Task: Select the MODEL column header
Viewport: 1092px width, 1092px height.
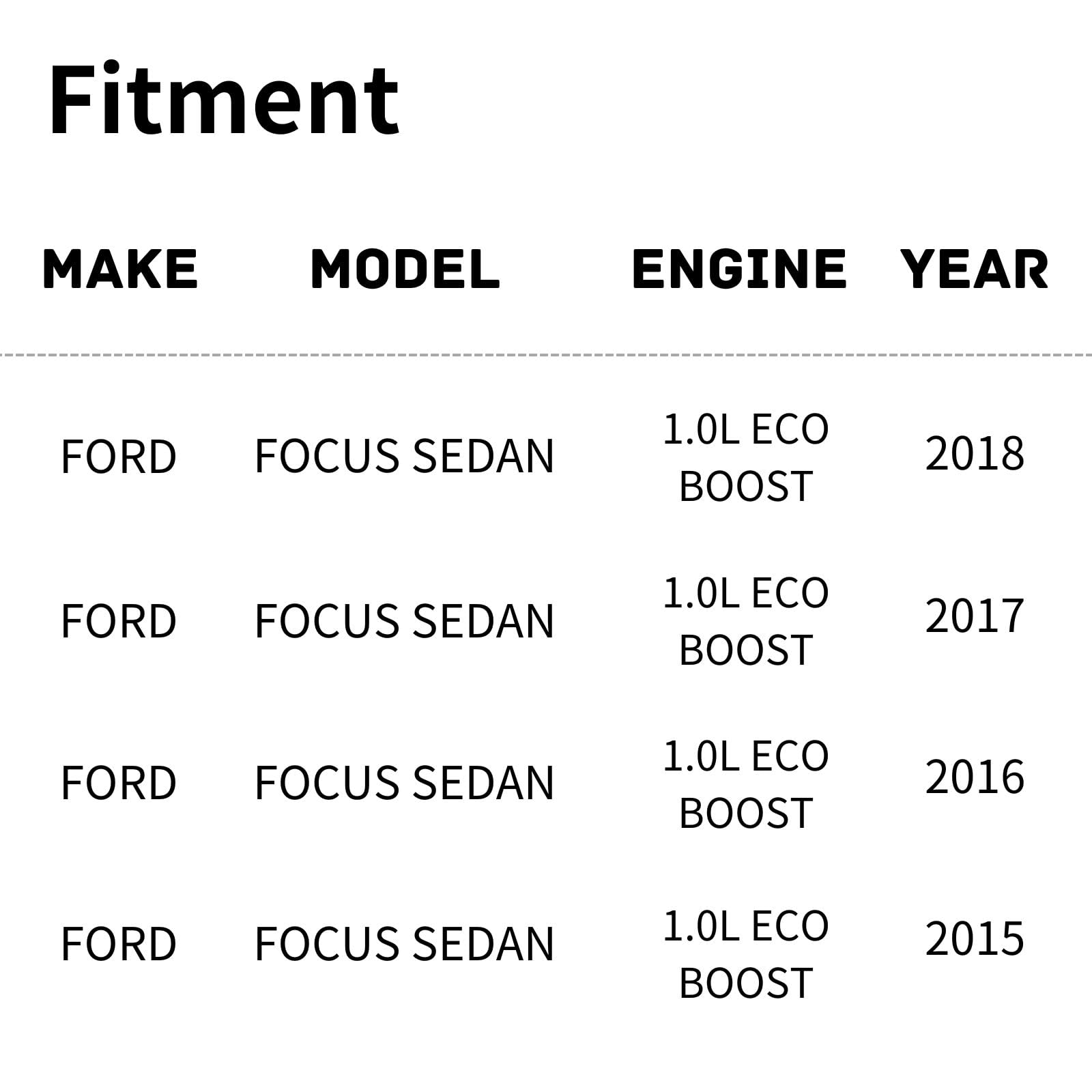Action: [x=405, y=269]
